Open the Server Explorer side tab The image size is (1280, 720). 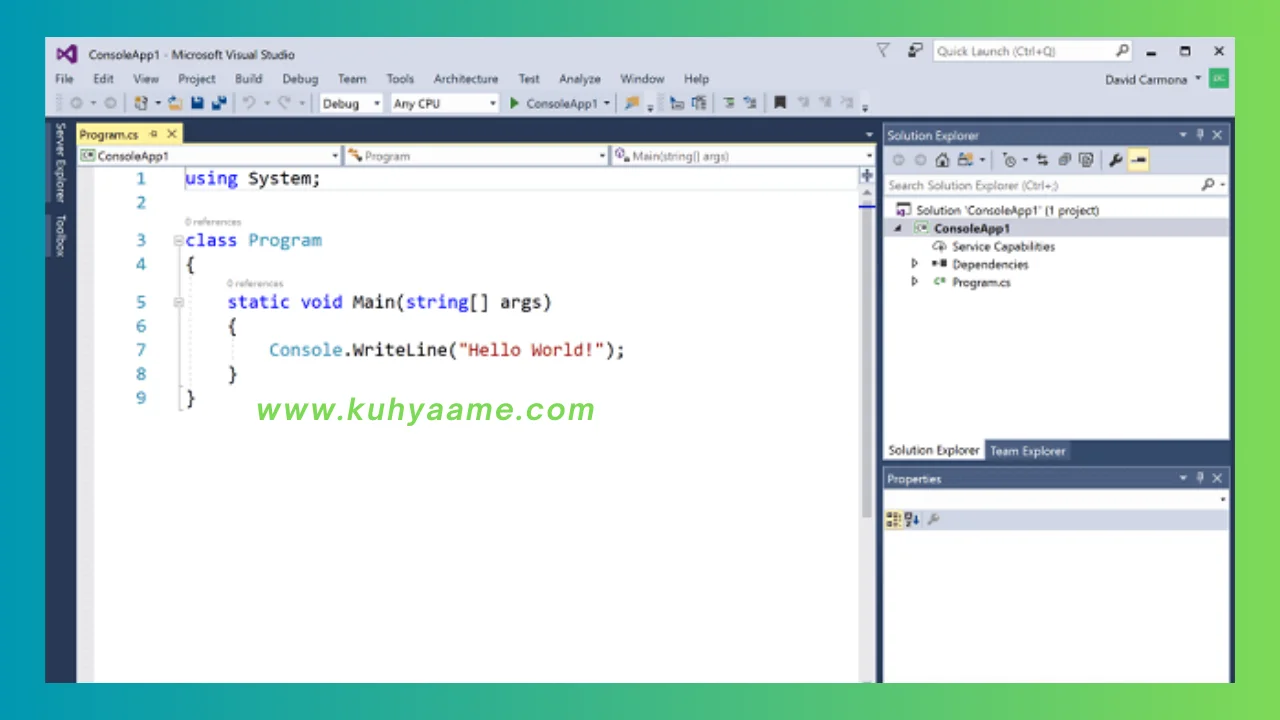pos(60,162)
